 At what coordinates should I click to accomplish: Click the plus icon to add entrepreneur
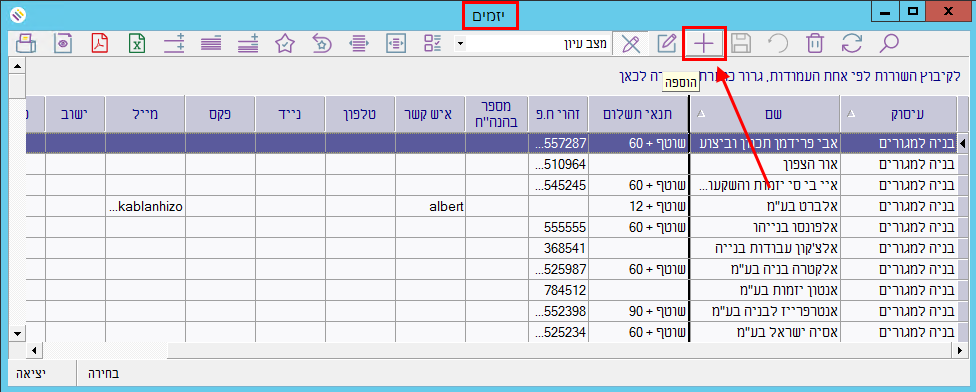click(704, 44)
